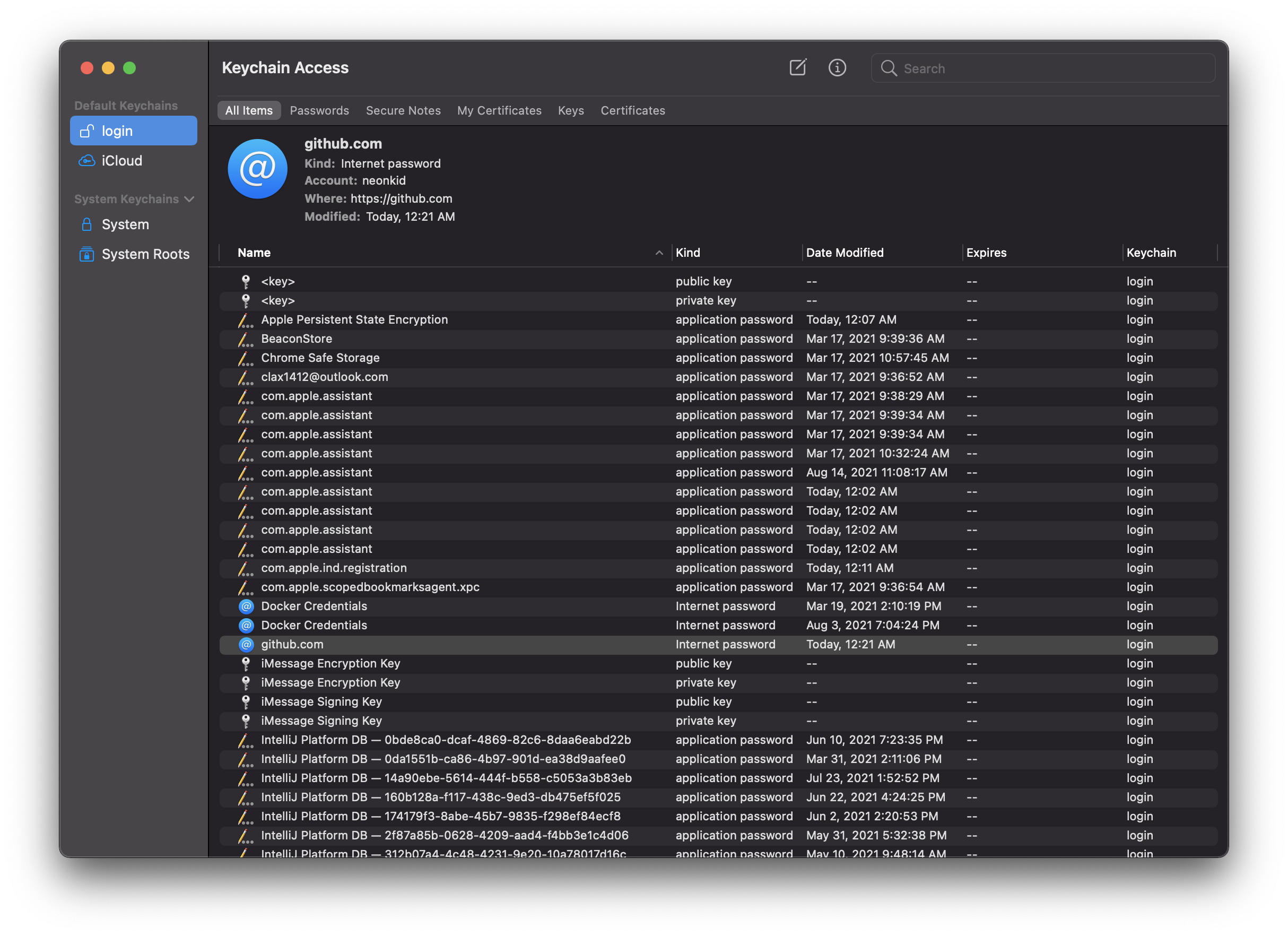
Task: Click pencil icon beside Chrome Safe Storage
Action: pos(245,358)
